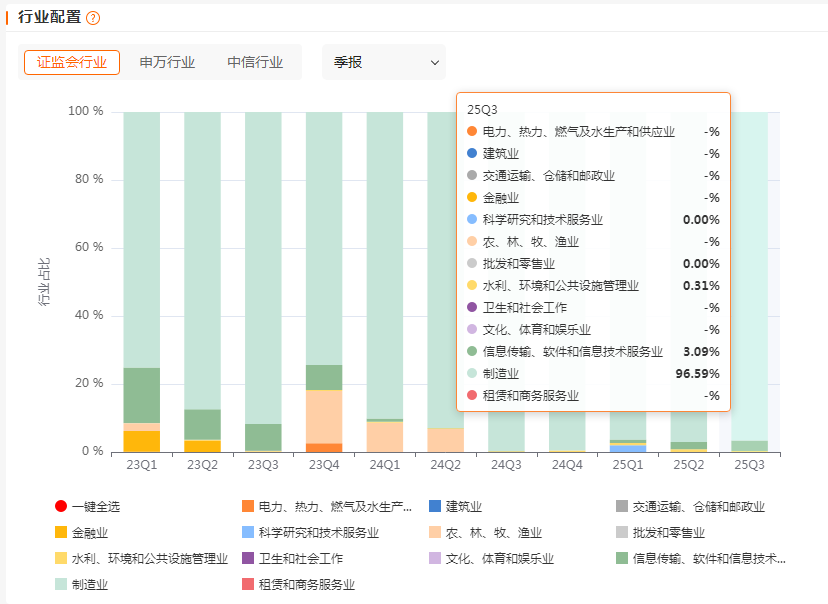Click 水利、环境和公共设施管理业 yellow legend icon
This screenshot has height=604, width=828.
pyautogui.click(x=62, y=559)
